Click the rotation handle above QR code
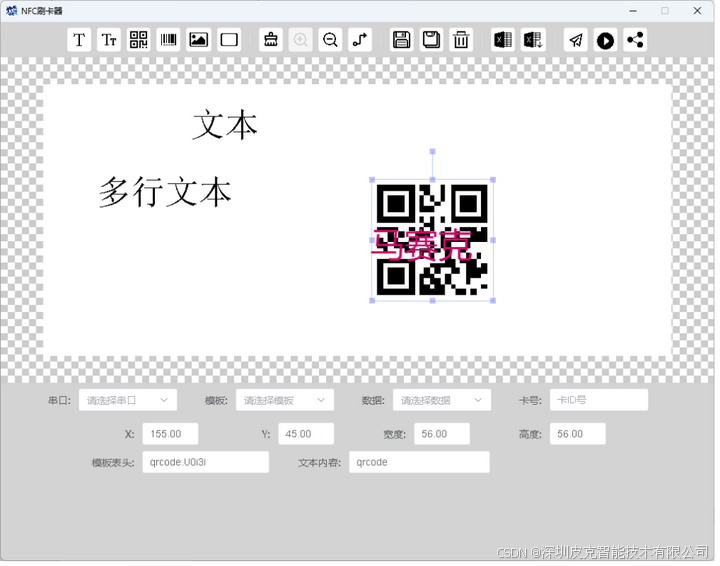 point(432,151)
